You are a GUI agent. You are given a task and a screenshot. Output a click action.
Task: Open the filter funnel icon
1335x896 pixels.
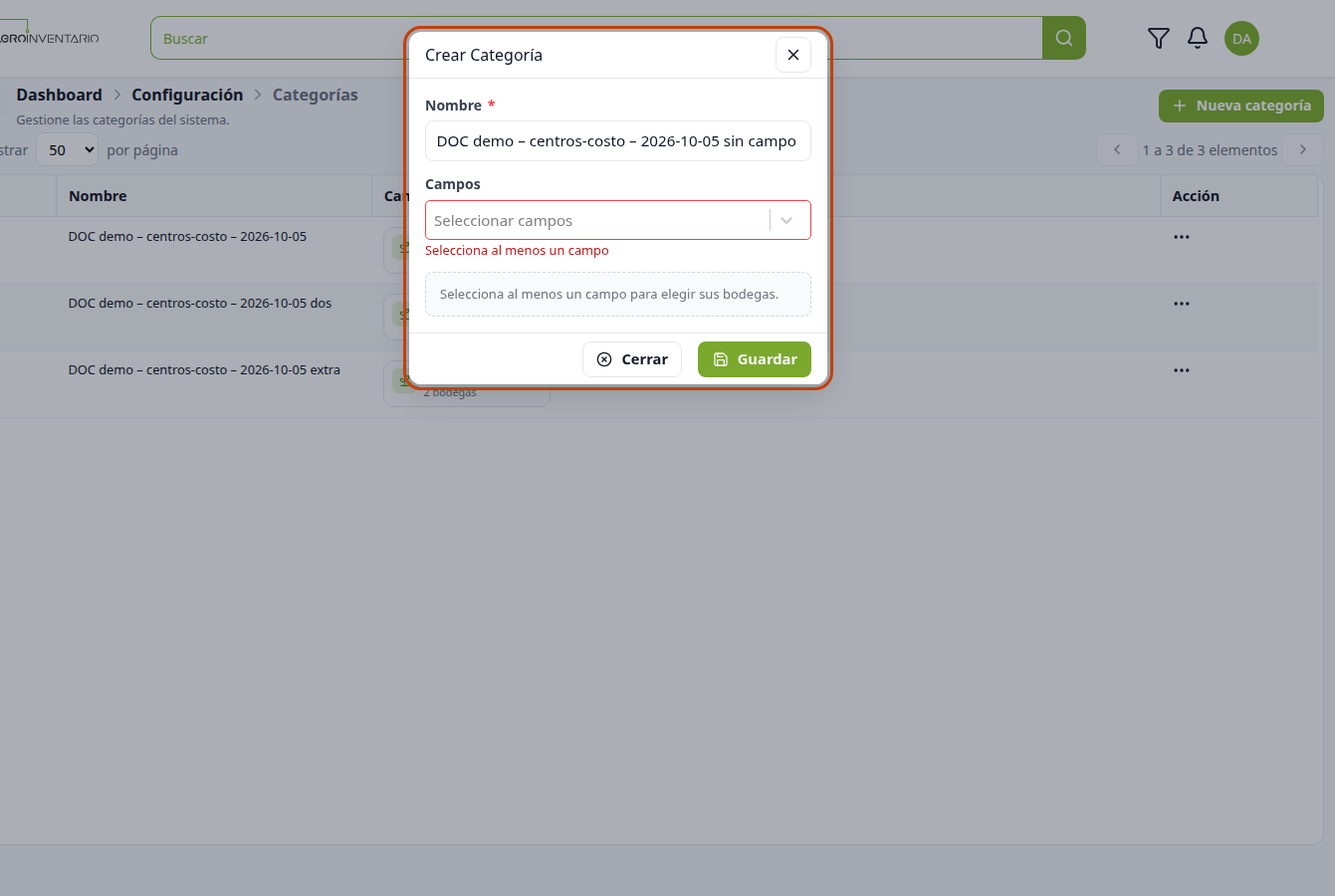click(x=1159, y=38)
